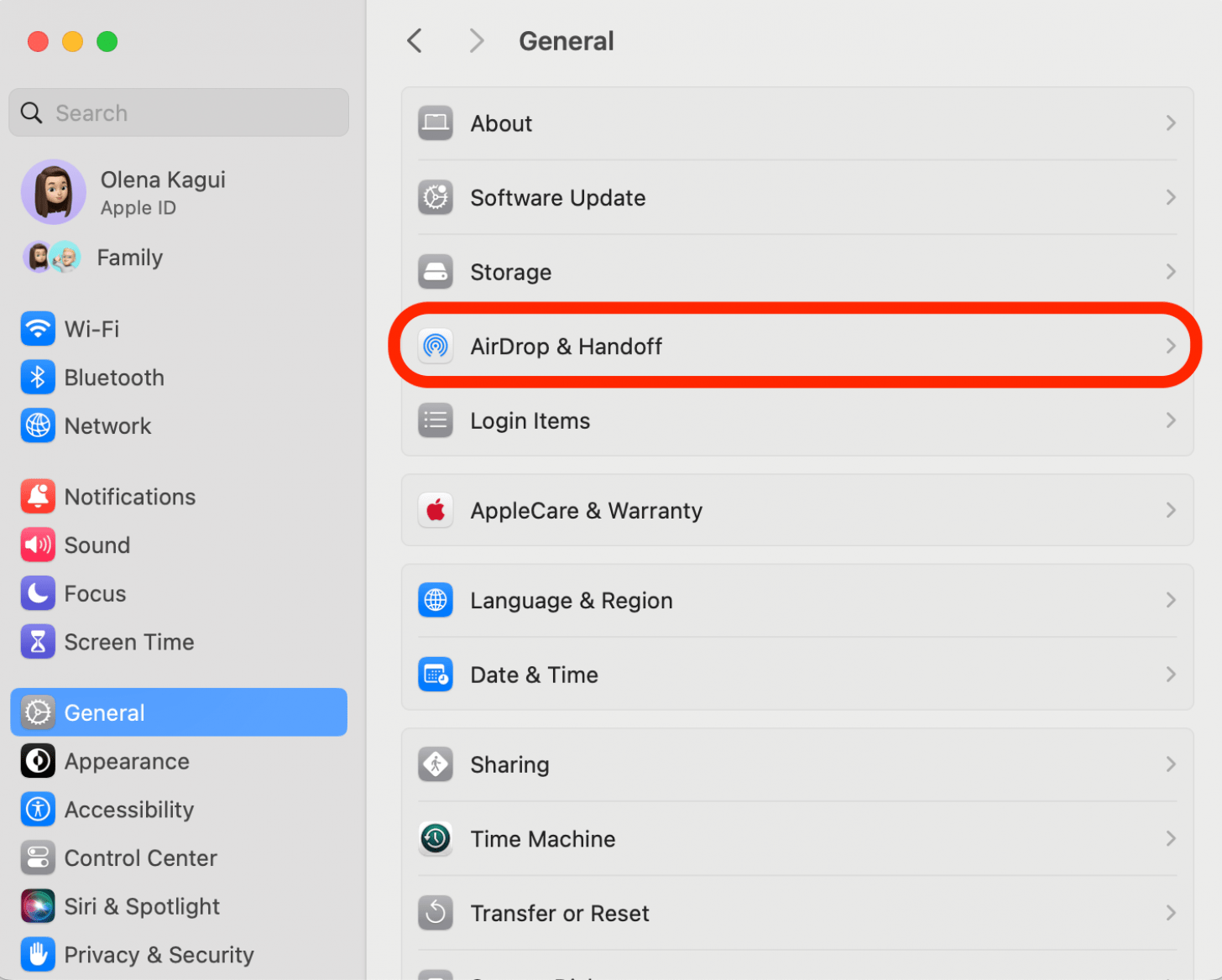Click the Wi-Fi icon in sidebar
1222x980 pixels.
(38, 329)
